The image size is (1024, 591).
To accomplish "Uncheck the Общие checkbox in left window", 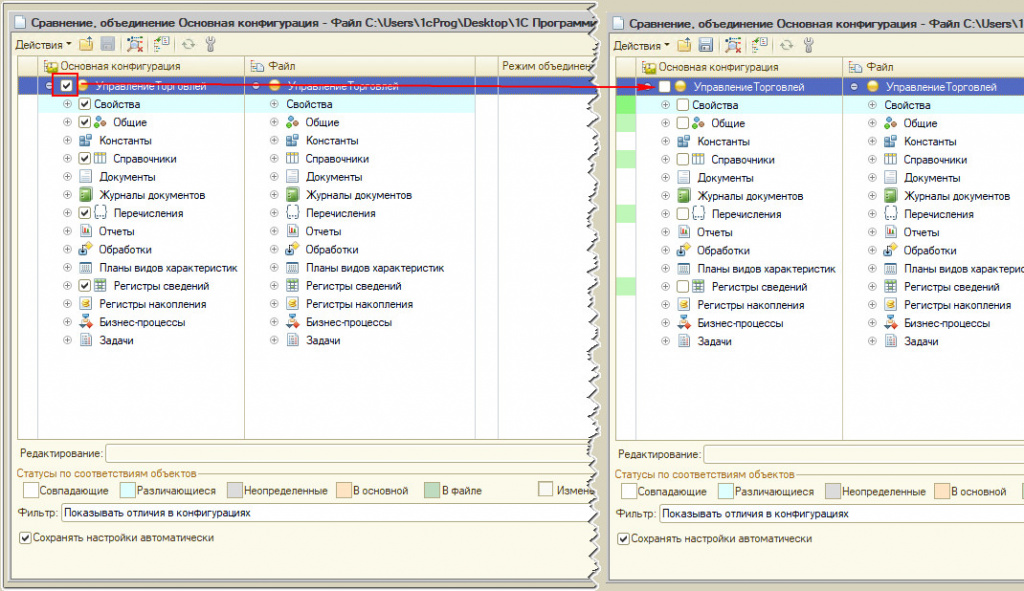I will coord(84,122).
